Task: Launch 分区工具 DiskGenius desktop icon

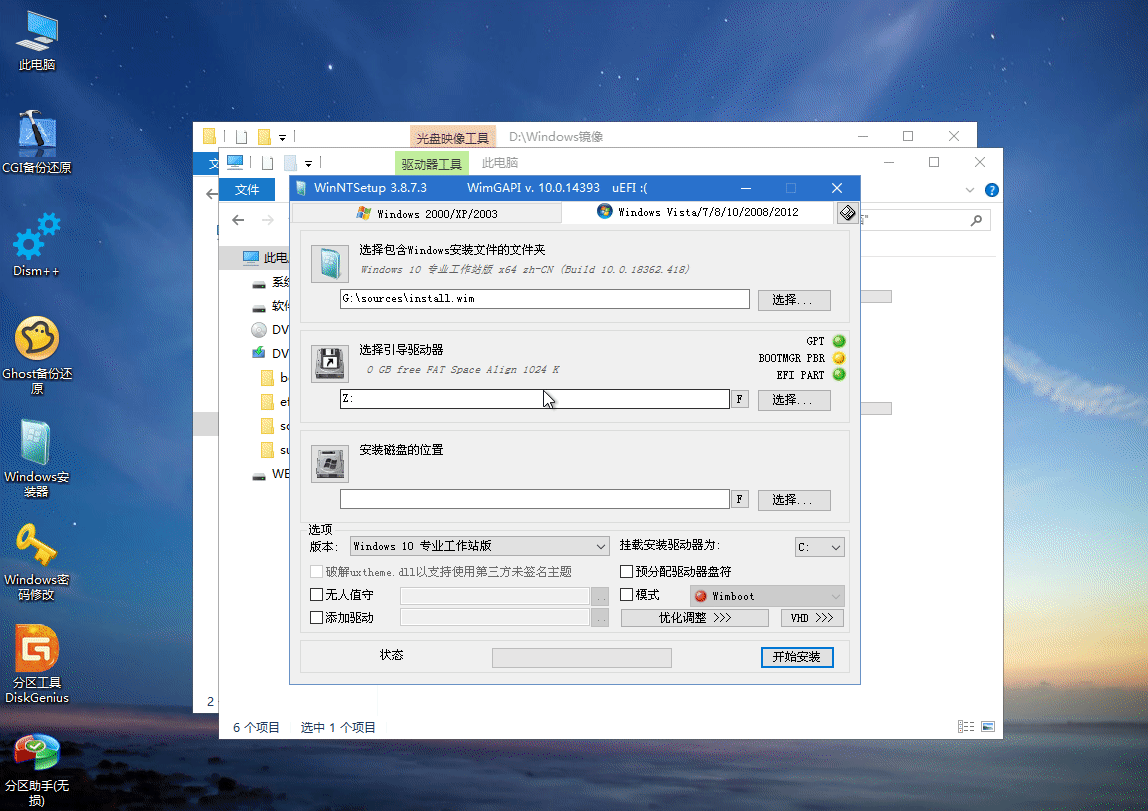Action: (37, 664)
